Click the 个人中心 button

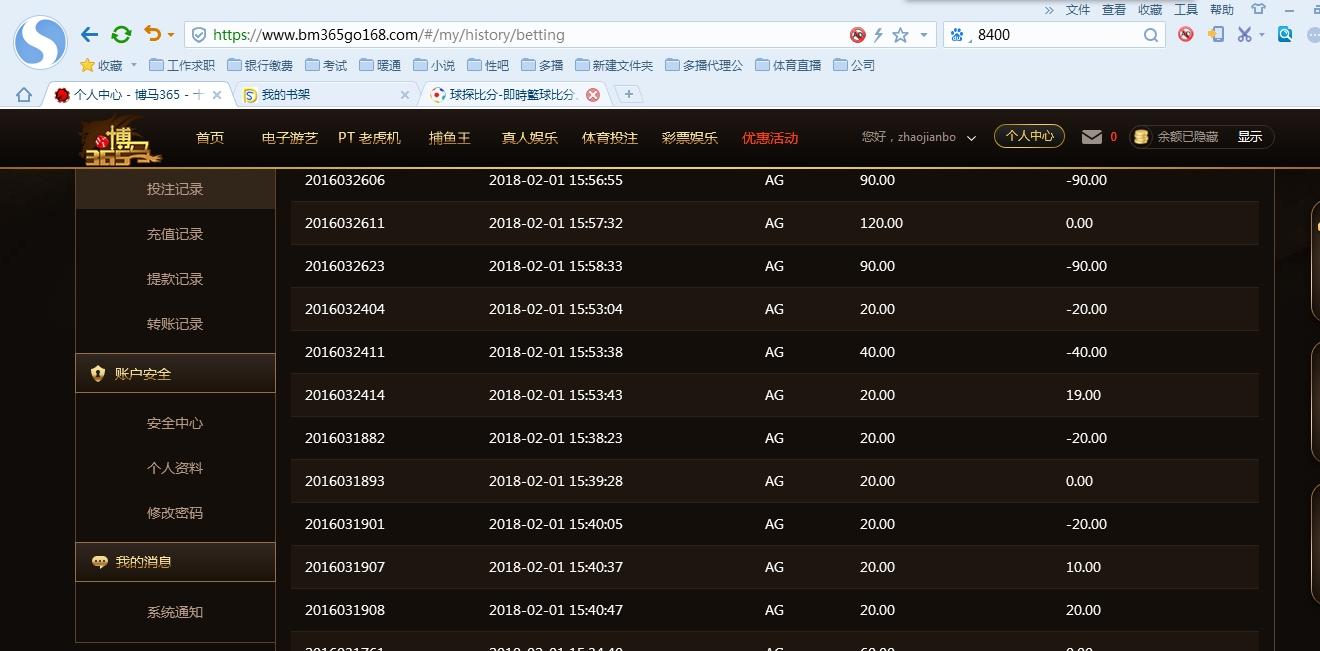1029,136
